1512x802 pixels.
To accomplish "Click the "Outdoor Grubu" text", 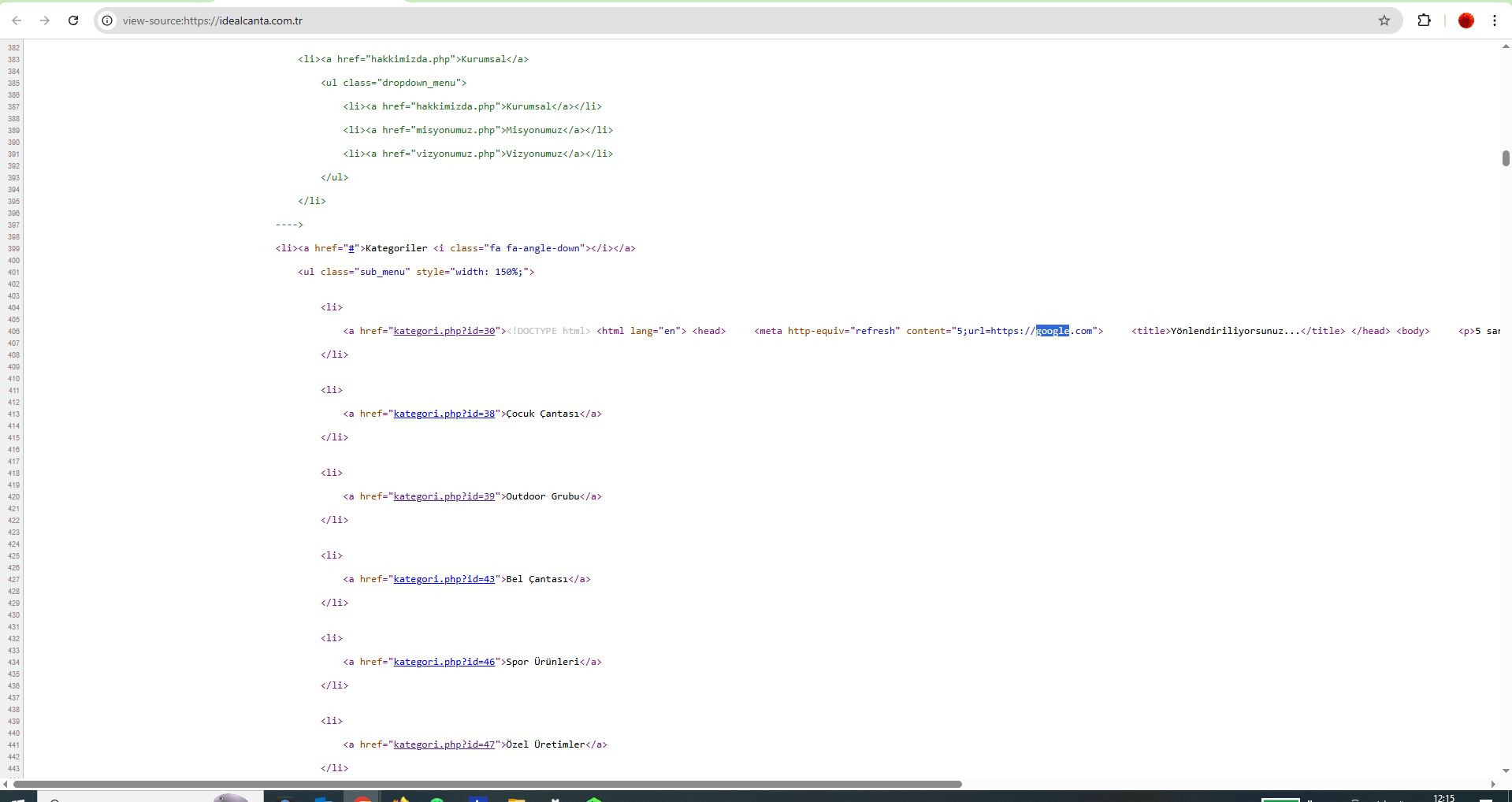I will [543, 496].
